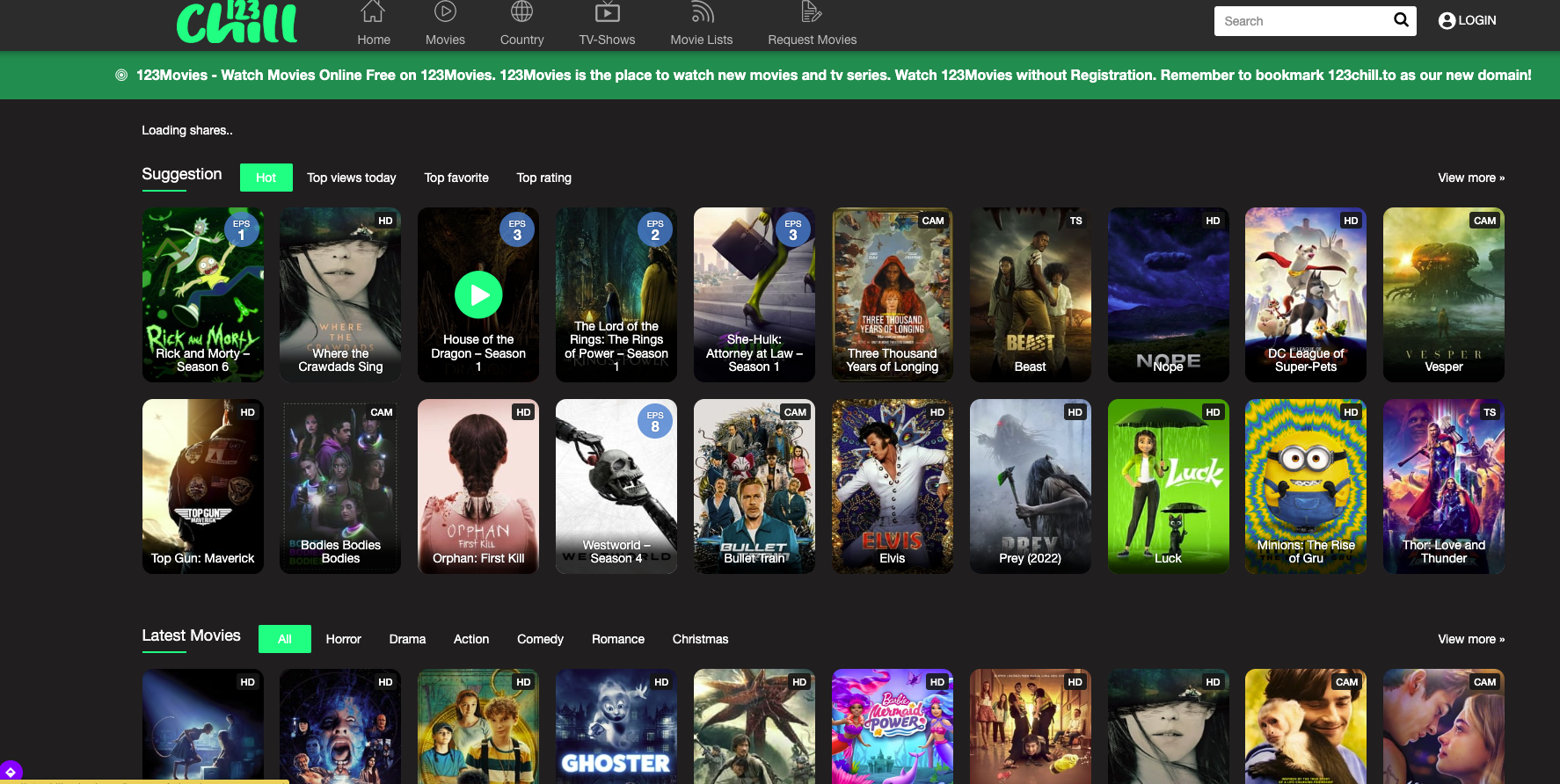This screenshot has height=784, width=1560.
Task: Switch to Top views today tab
Action: 351,178
